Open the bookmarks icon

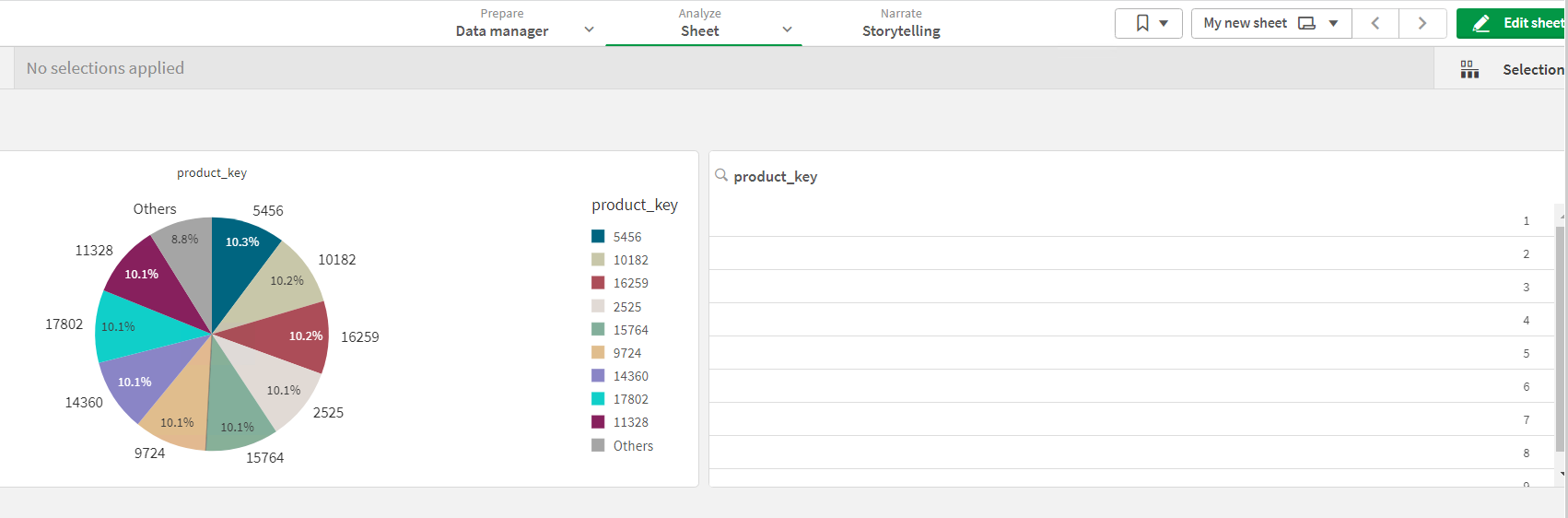coord(1142,23)
